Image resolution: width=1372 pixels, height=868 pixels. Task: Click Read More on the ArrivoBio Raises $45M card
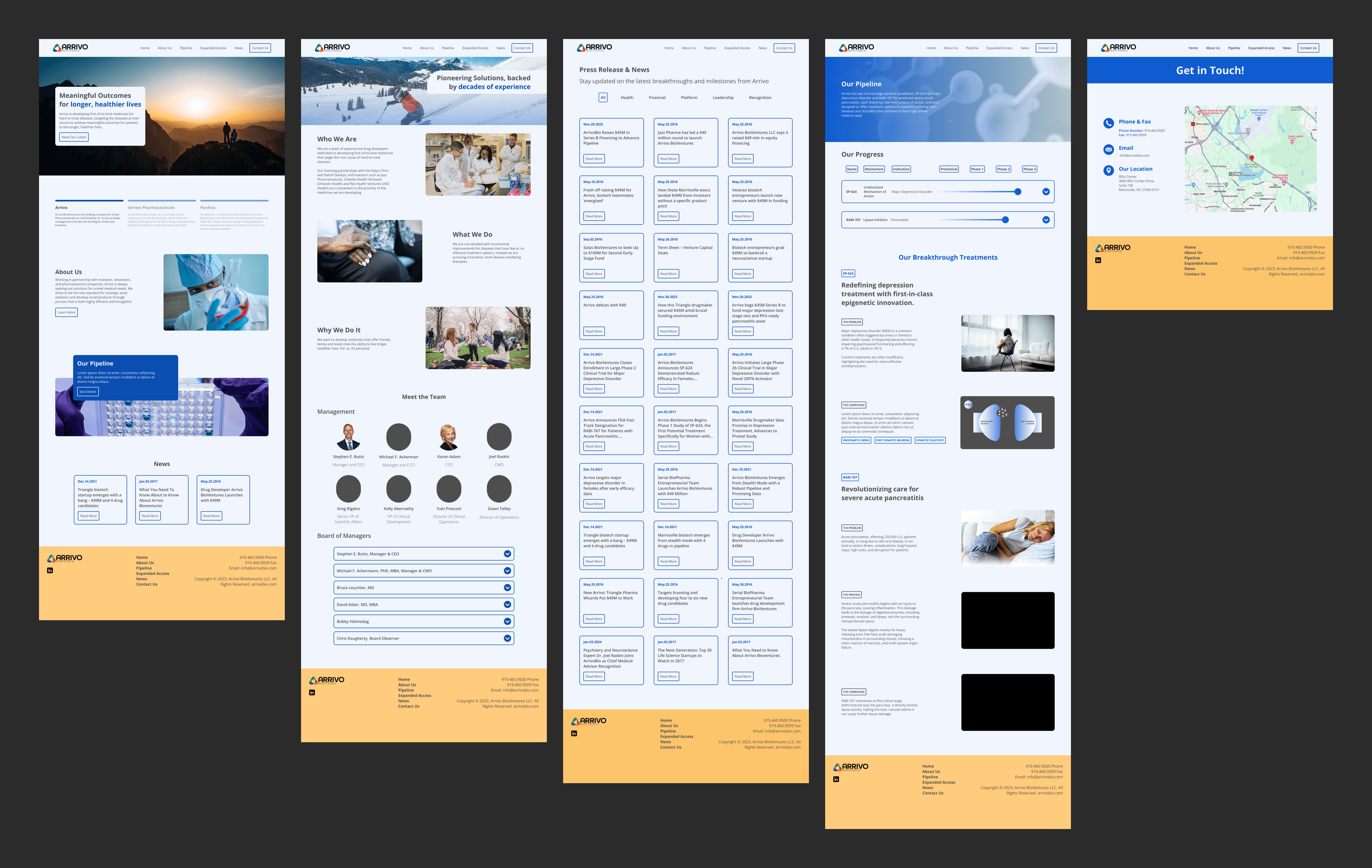(x=594, y=159)
